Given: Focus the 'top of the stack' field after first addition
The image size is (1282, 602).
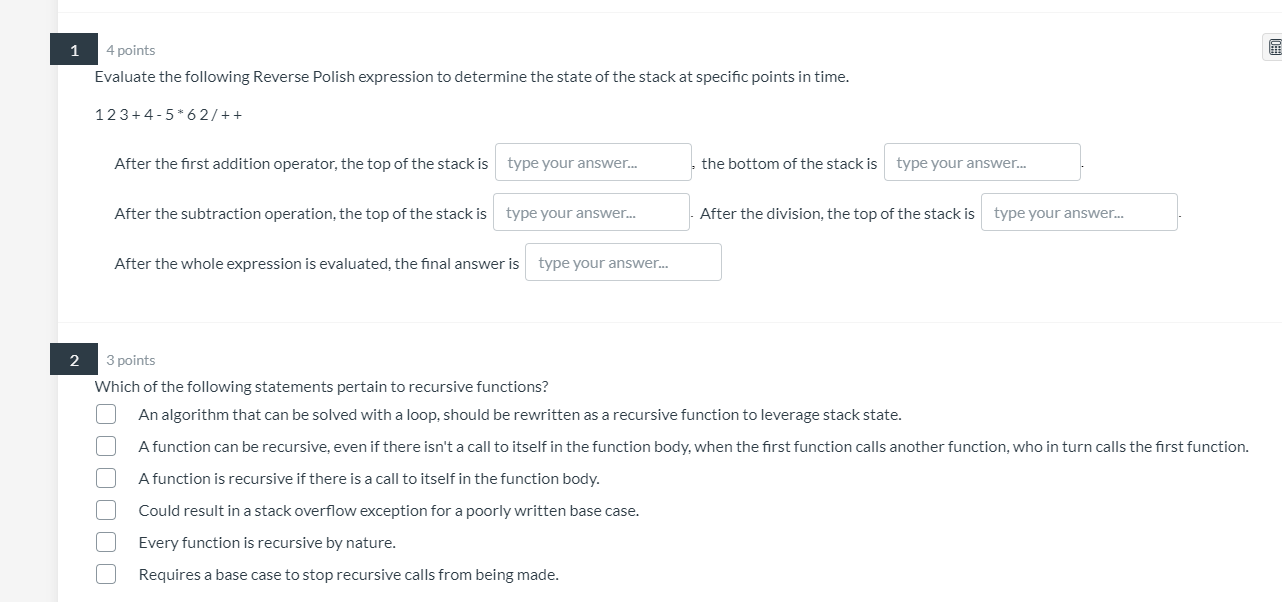Looking at the screenshot, I should tap(593, 162).
